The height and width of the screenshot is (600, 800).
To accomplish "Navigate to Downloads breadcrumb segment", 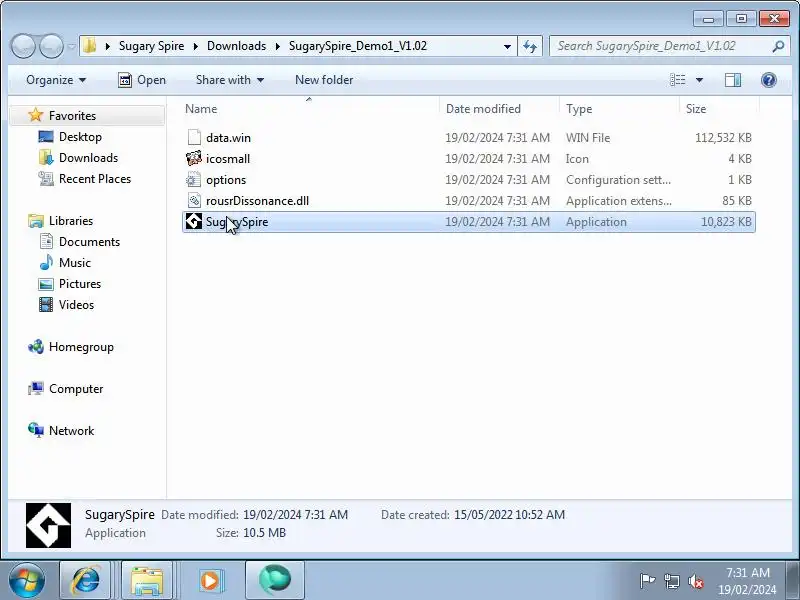I will 236,46.
